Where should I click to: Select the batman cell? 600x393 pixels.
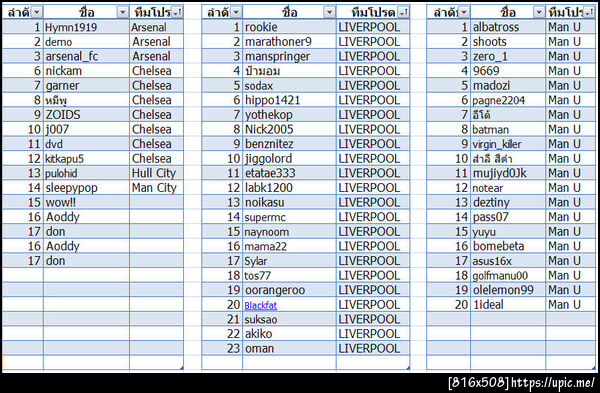point(508,129)
